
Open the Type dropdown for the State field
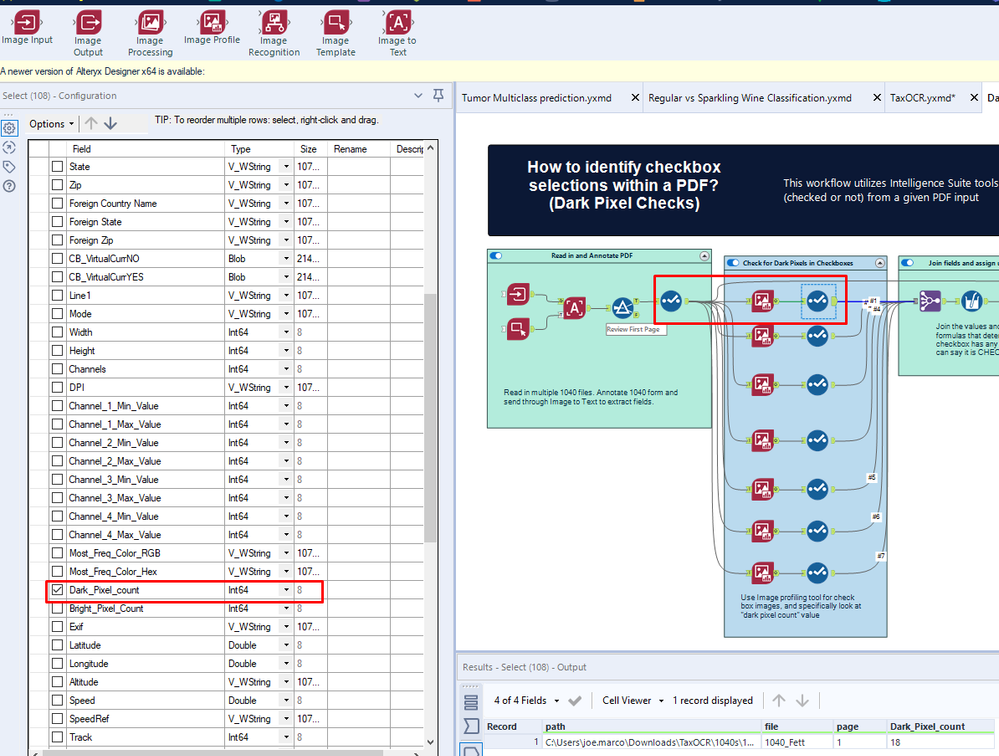coord(286,166)
